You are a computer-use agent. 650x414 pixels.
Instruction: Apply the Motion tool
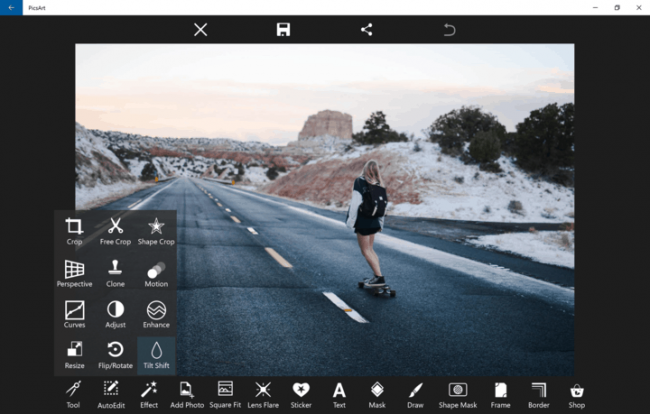pos(156,272)
